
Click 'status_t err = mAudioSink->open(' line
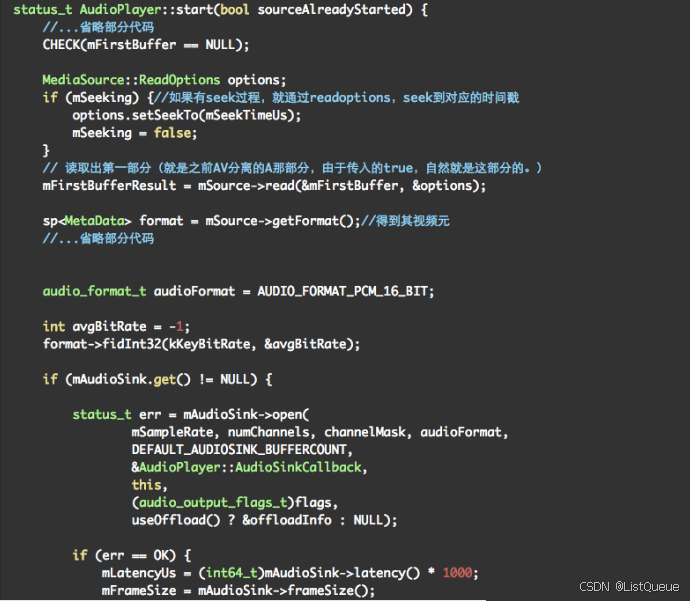pos(191,414)
